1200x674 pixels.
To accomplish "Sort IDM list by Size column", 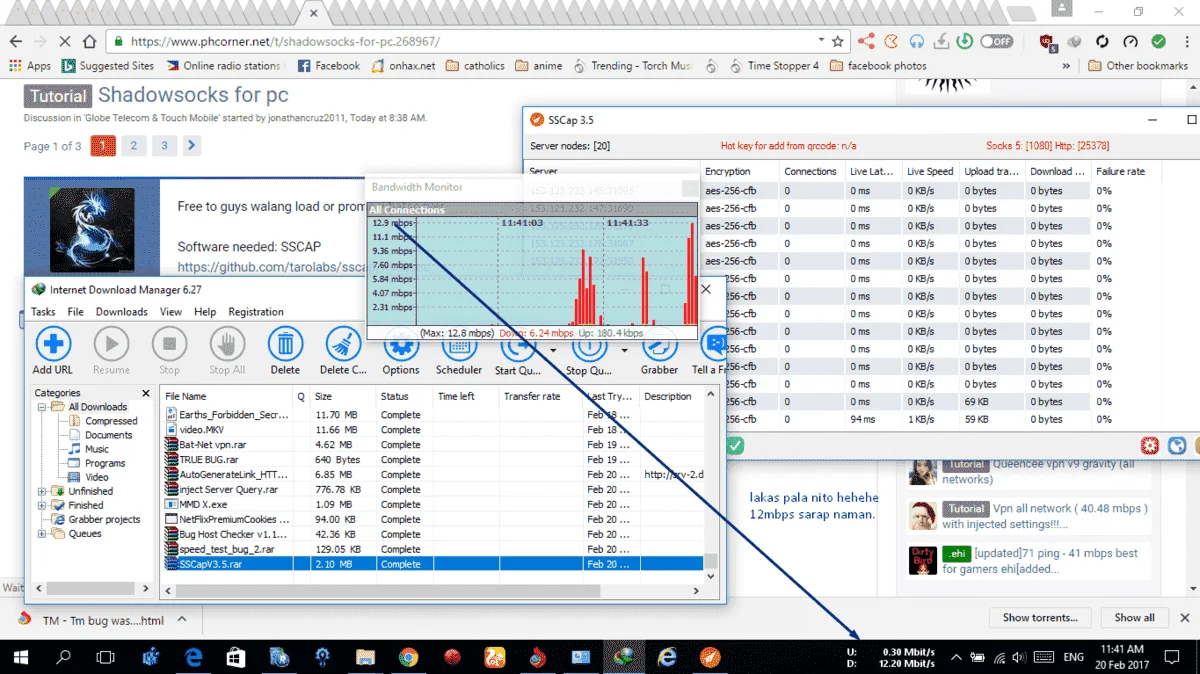I will click(x=343, y=396).
